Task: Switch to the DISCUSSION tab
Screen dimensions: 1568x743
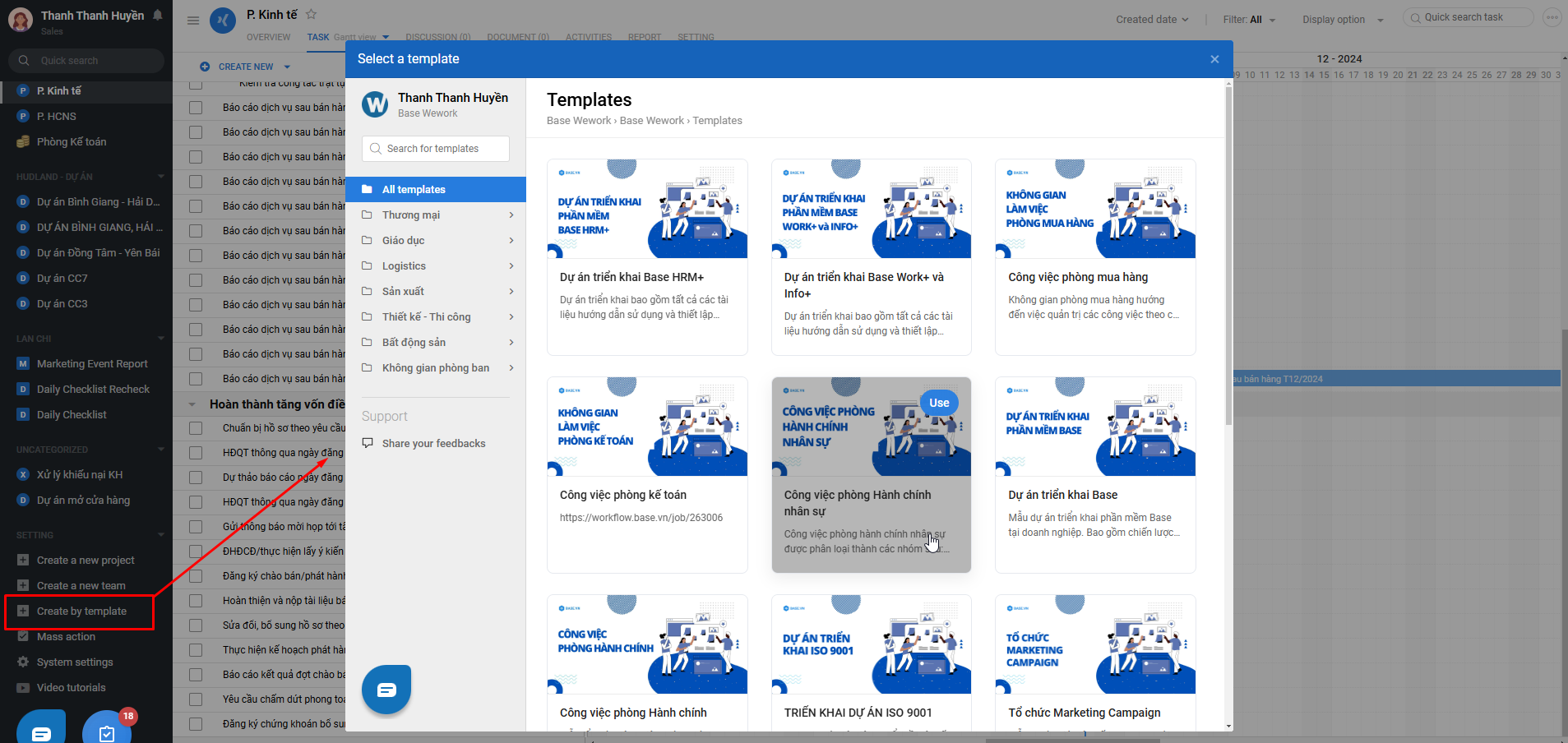Action: [x=437, y=37]
